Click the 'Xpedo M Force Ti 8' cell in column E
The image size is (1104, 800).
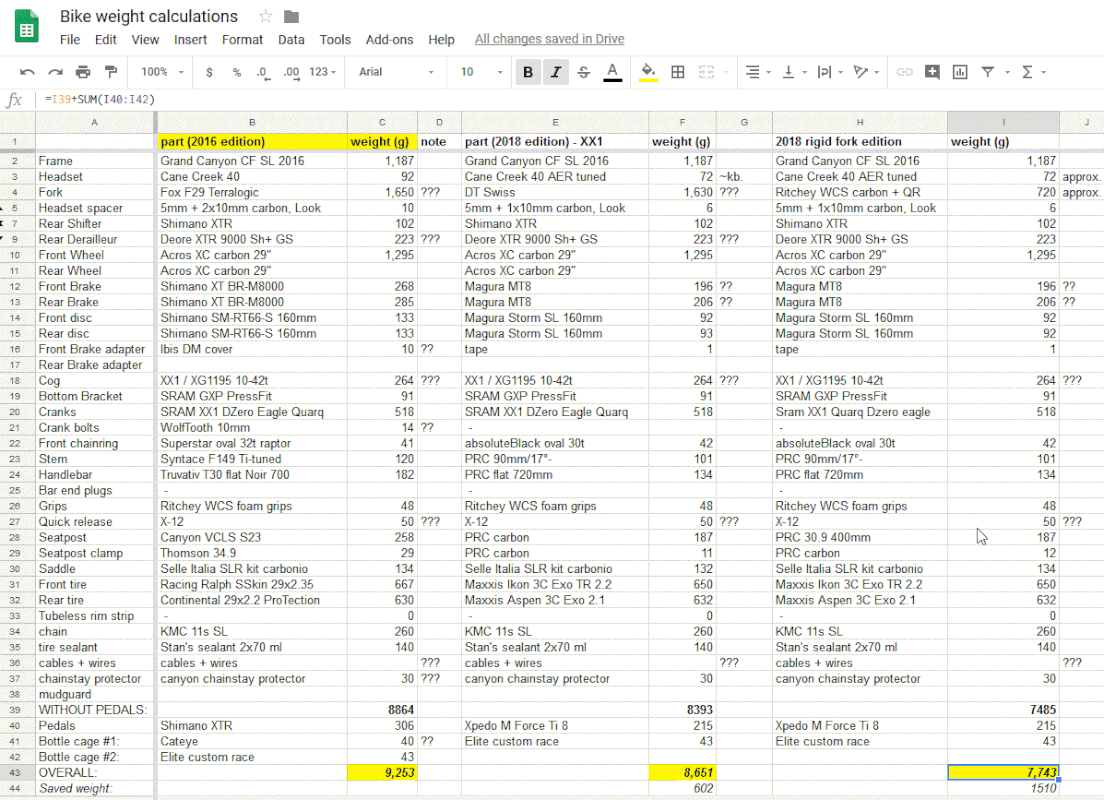555,725
